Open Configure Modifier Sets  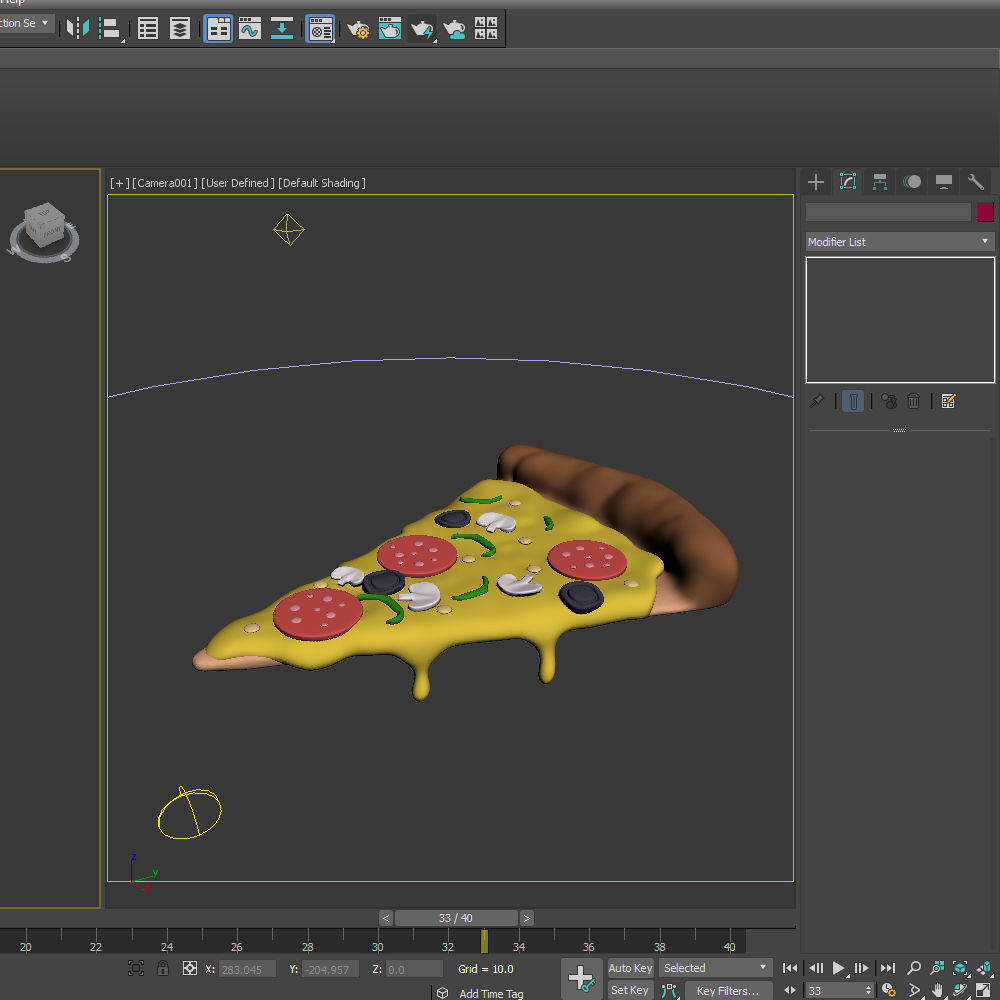(x=948, y=401)
